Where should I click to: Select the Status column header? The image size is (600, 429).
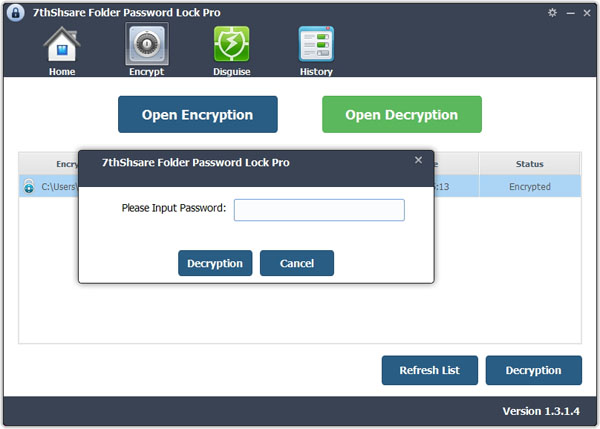click(530, 164)
